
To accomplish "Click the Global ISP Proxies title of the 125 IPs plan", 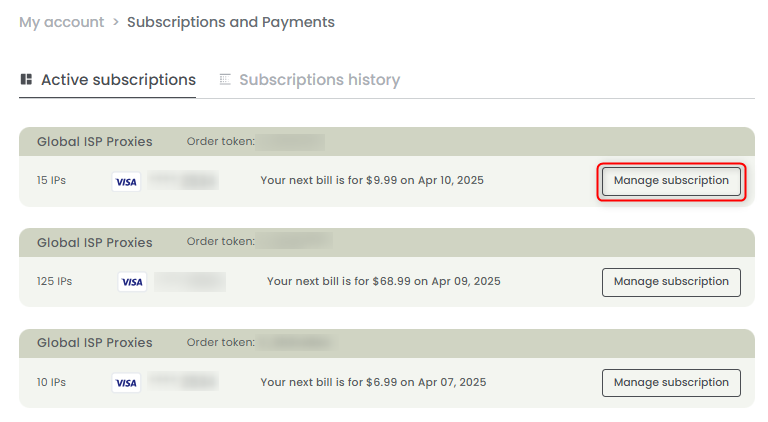I will (x=95, y=242).
